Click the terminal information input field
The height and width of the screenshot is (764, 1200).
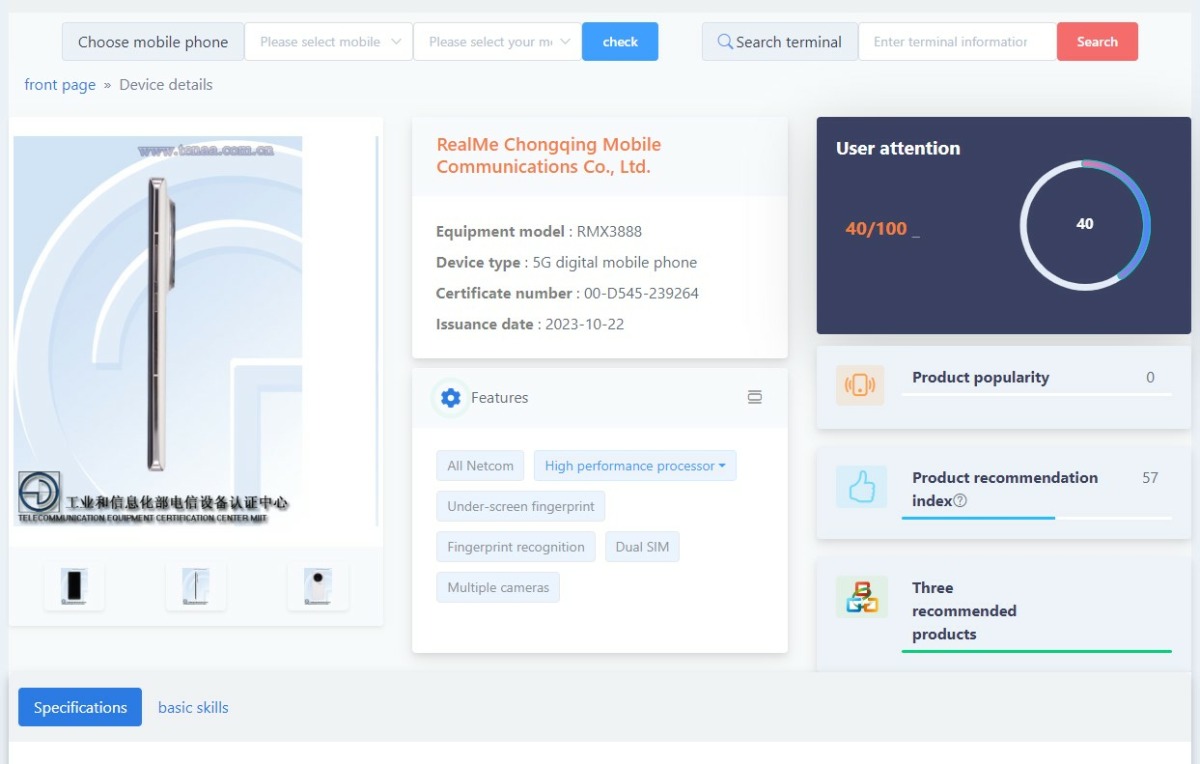[956, 42]
